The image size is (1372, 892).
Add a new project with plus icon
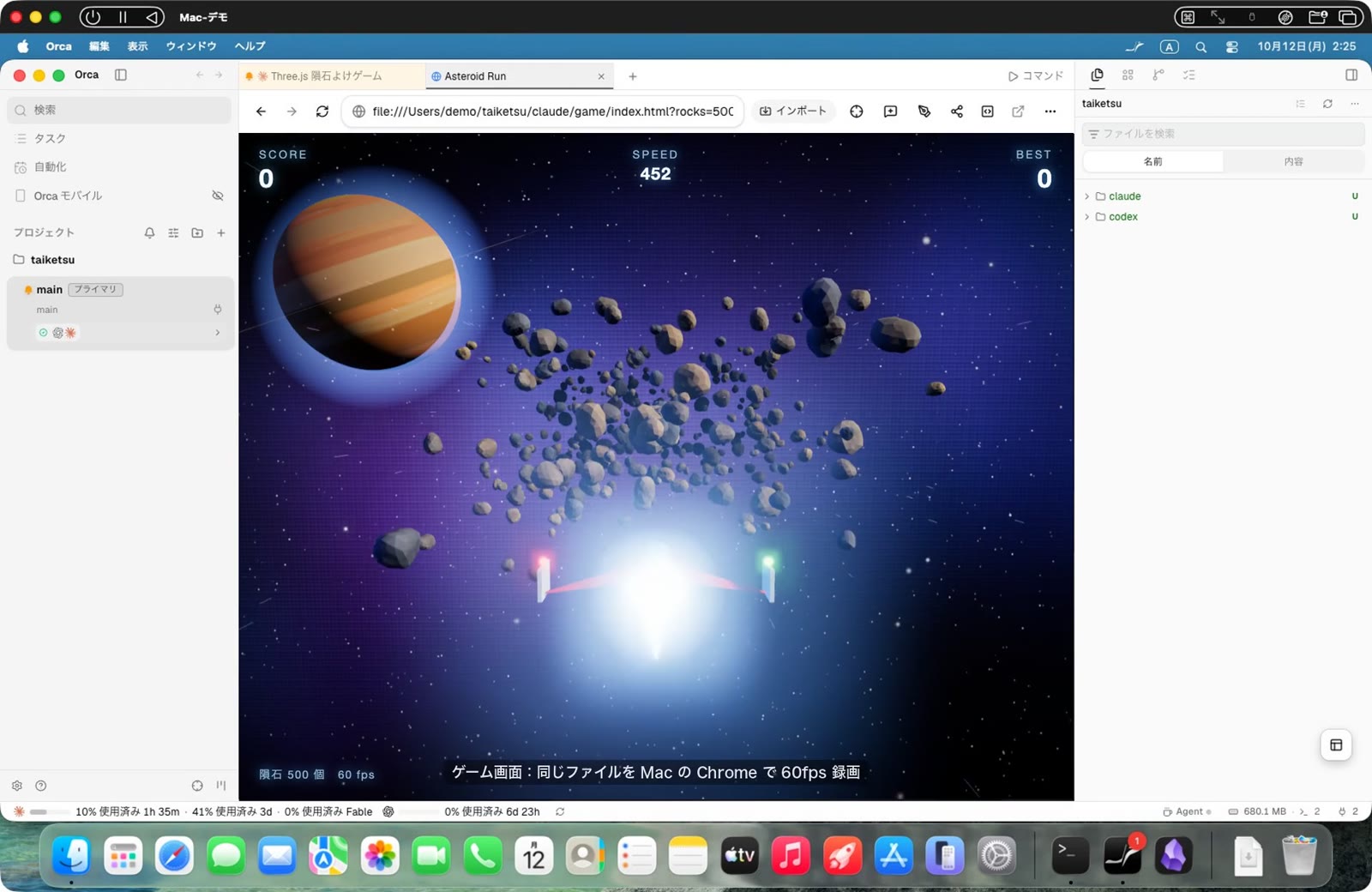coord(221,232)
